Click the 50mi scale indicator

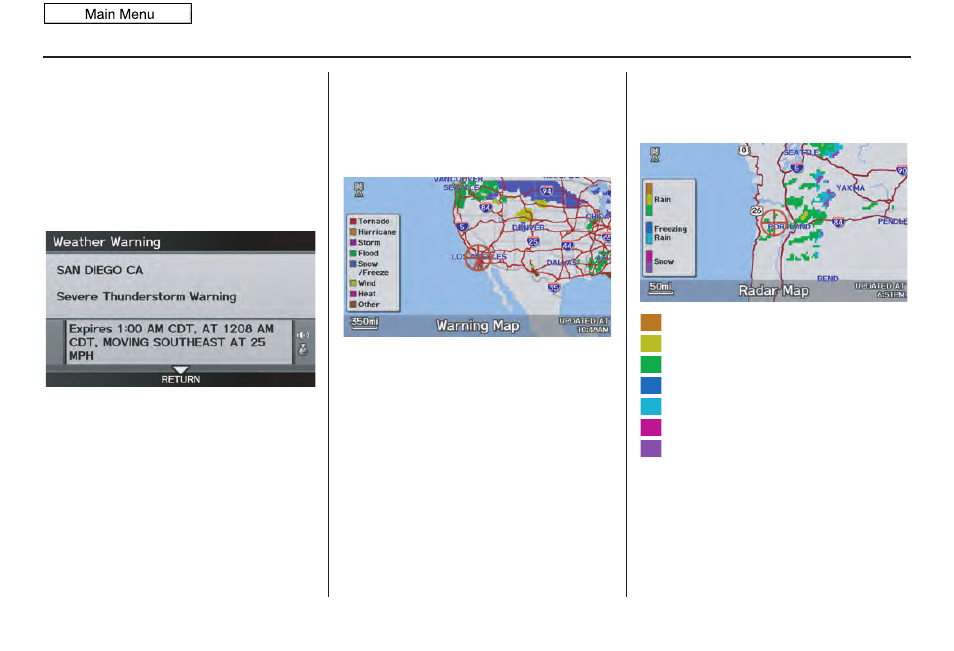click(x=661, y=287)
